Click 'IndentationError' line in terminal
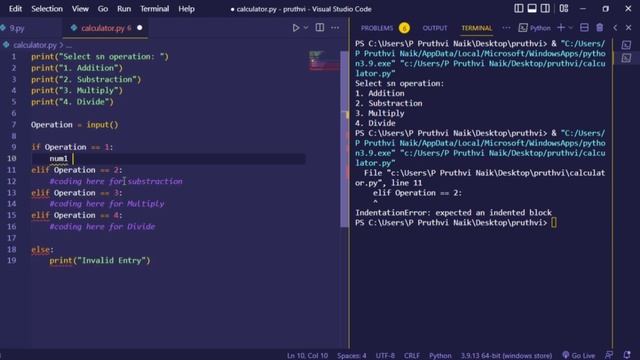The image size is (640, 360). pyautogui.click(x=453, y=213)
